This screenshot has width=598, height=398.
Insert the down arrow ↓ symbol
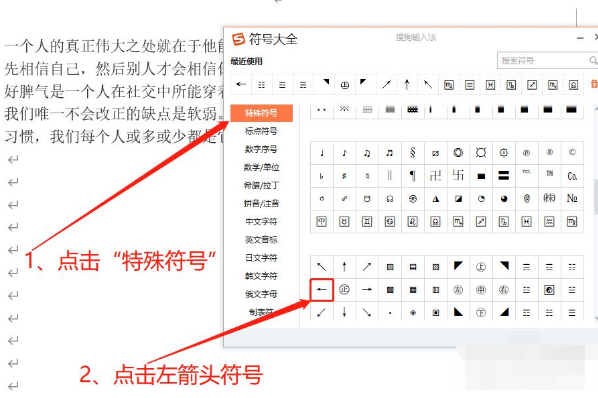pyautogui.click(x=344, y=312)
